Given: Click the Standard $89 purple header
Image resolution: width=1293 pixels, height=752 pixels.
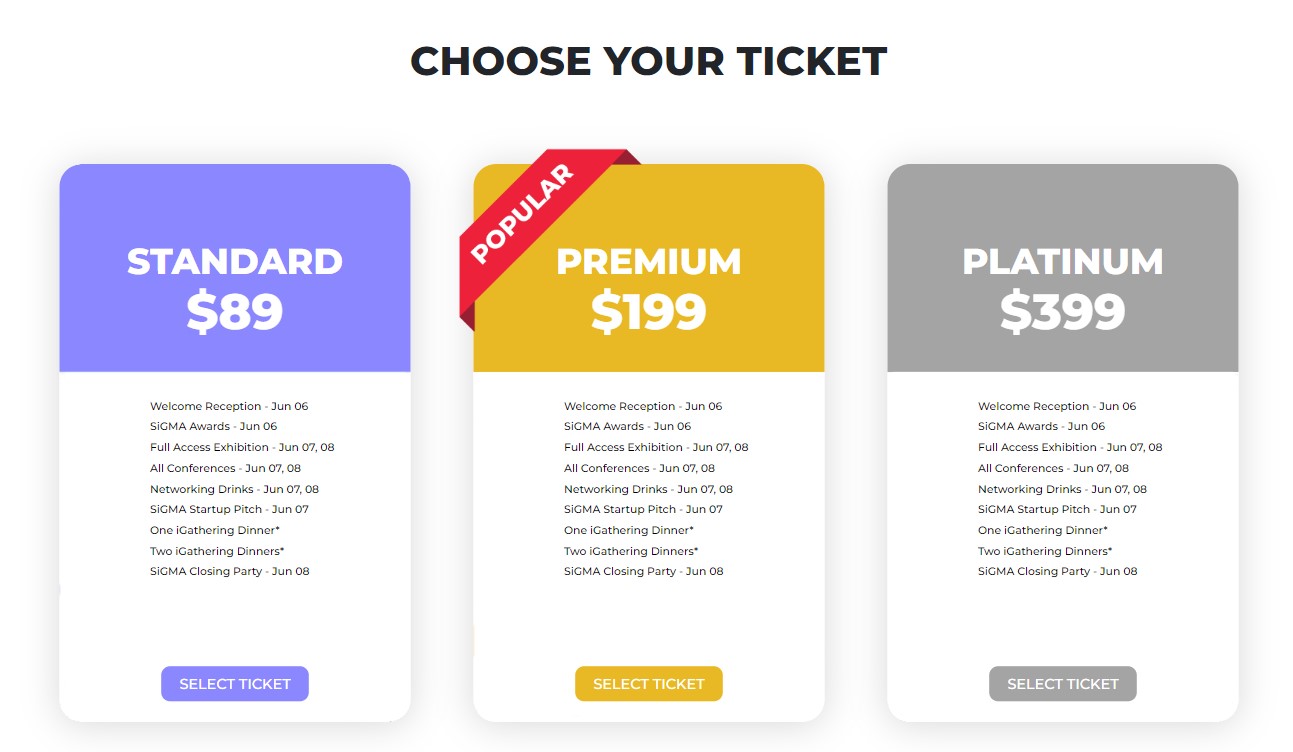Looking at the screenshot, I should coord(235,268).
